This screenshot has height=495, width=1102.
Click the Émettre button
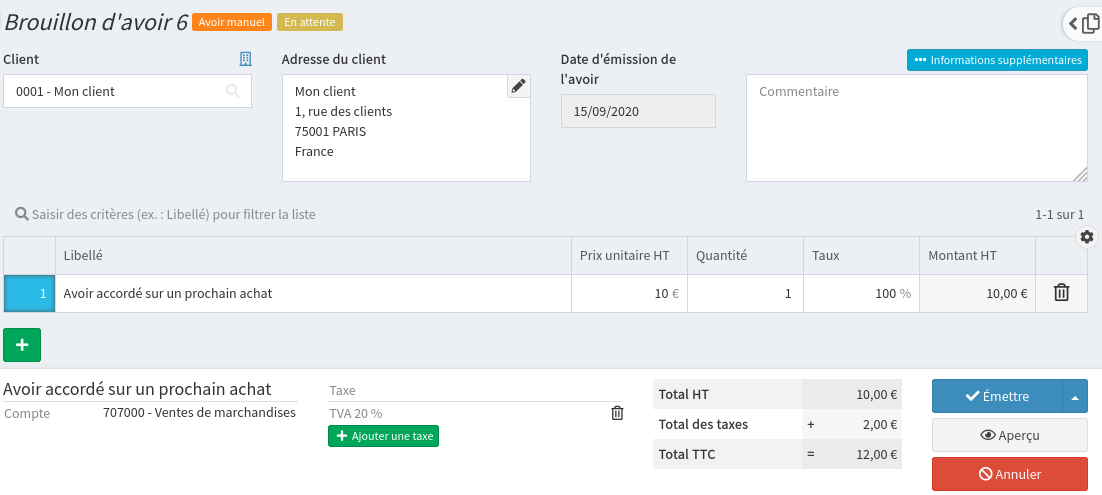tap(996, 396)
